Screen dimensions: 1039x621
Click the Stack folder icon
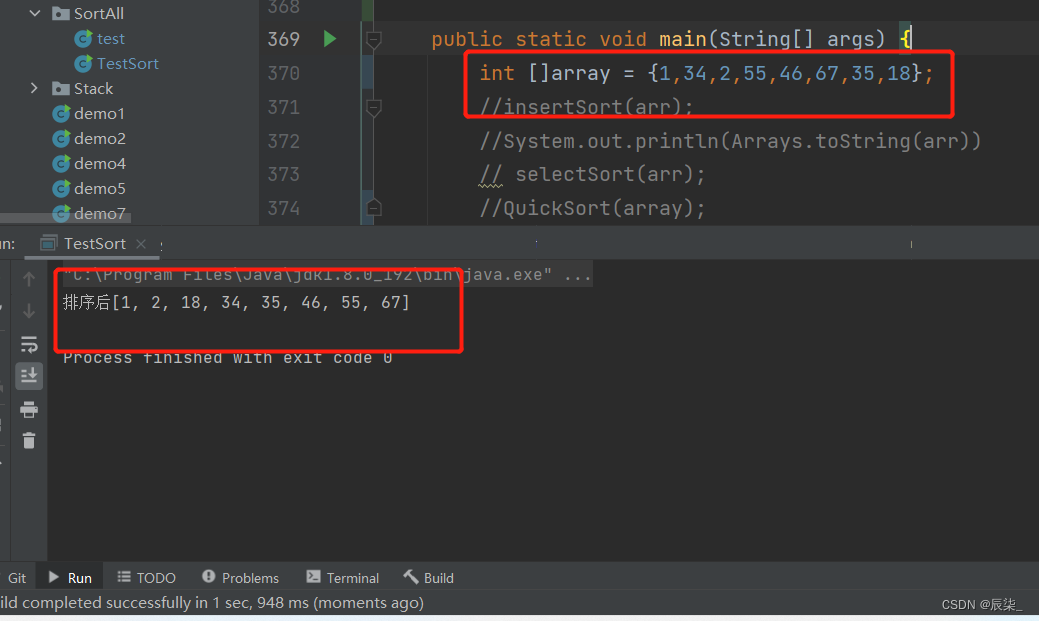tap(61, 88)
